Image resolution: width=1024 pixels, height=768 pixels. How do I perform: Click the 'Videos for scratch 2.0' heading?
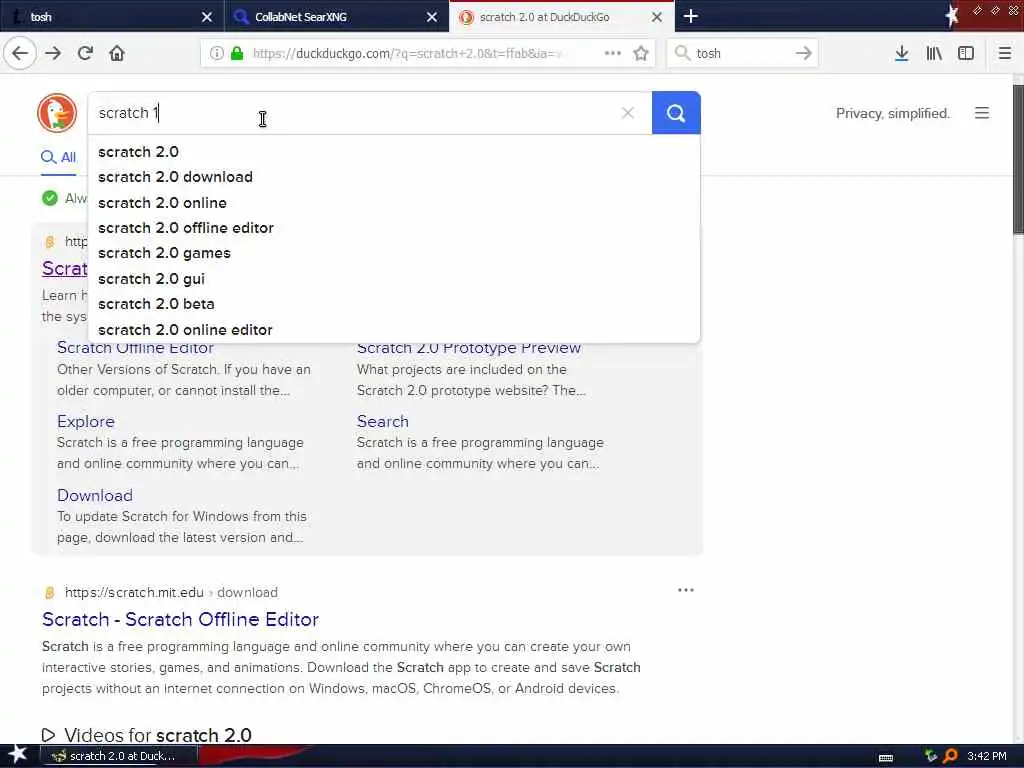[157, 735]
